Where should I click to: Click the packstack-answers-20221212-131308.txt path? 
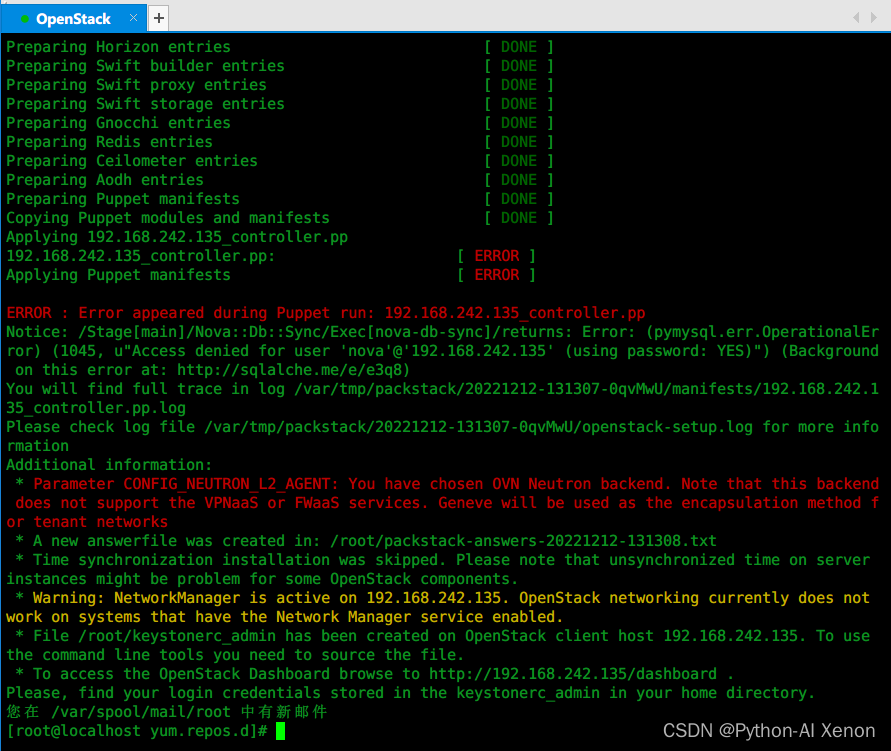pos(523,541)
